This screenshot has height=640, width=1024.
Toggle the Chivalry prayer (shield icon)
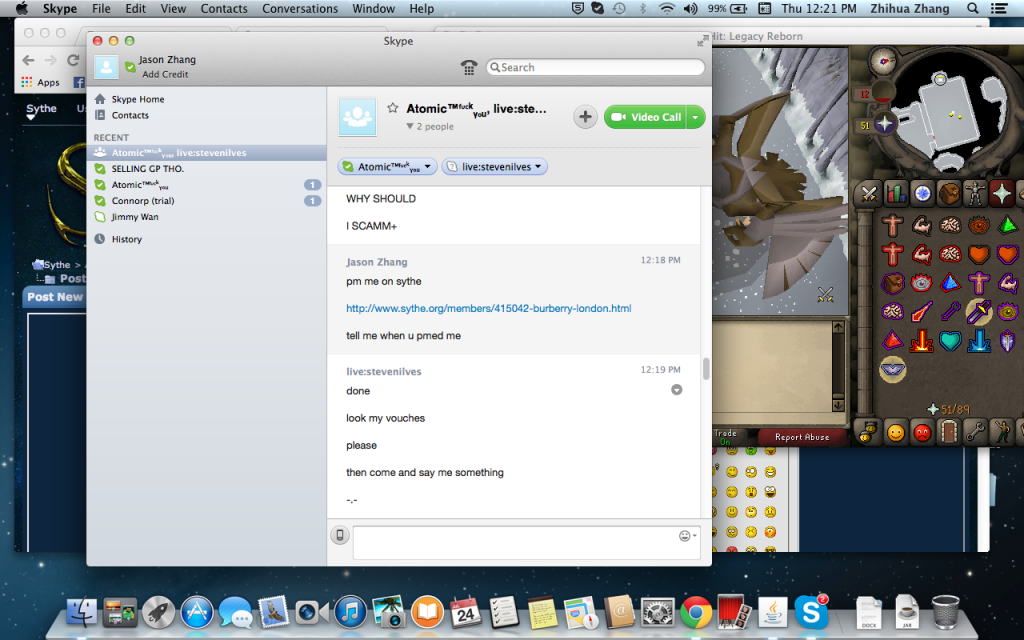1008,340
